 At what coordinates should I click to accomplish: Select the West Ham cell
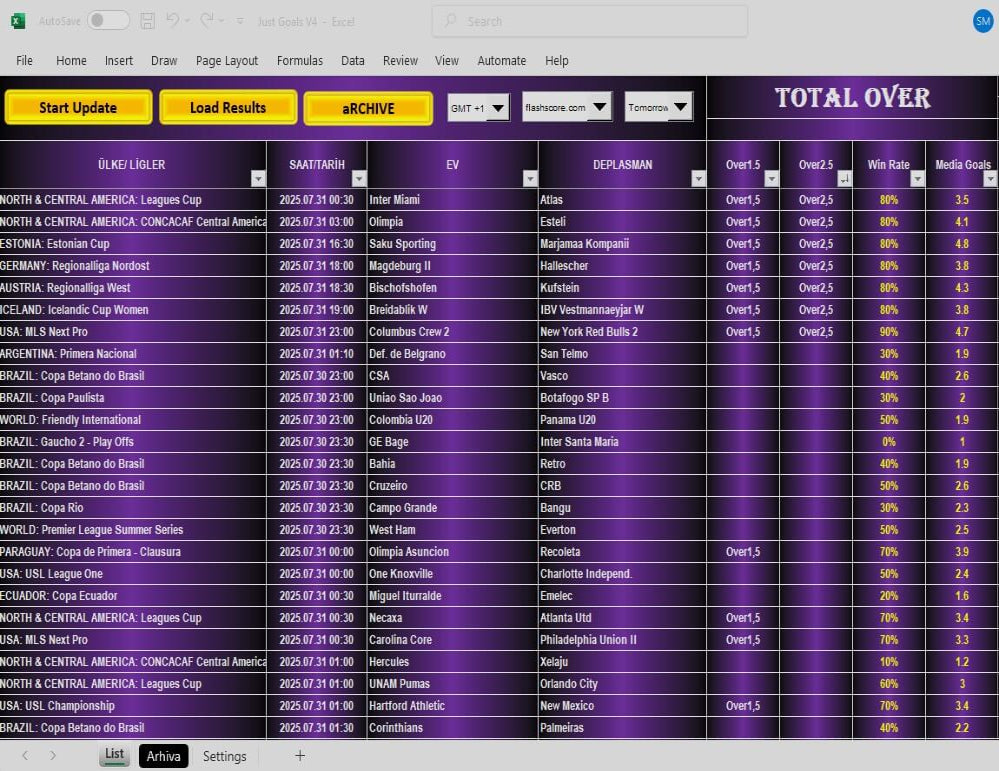point(452,530)
